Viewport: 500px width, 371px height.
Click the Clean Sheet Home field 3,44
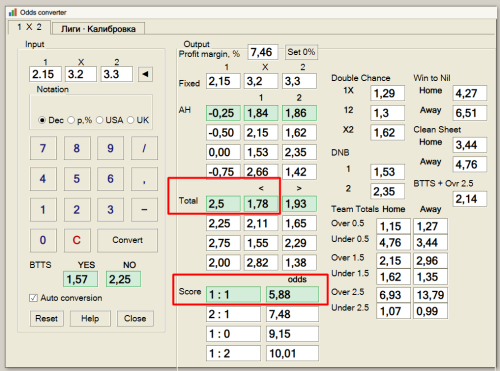(x=470, y=145)
